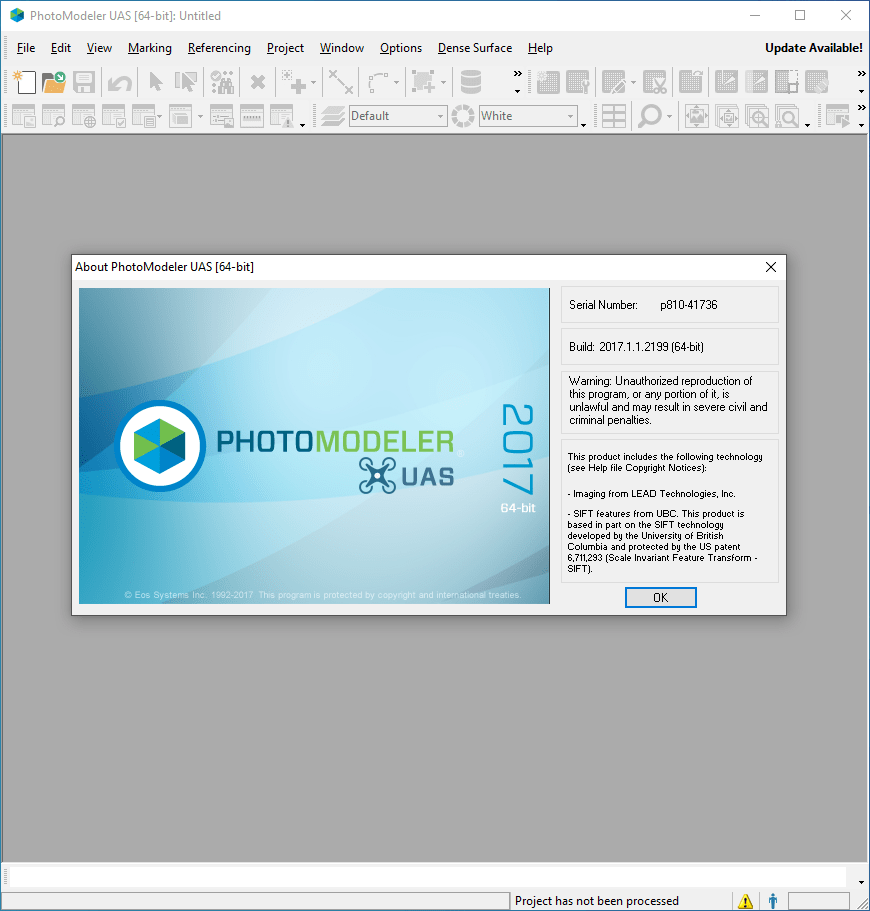This screenshot has width=870, height=911.
Task: Click the table/grid view icon
Action: [613, 116]
